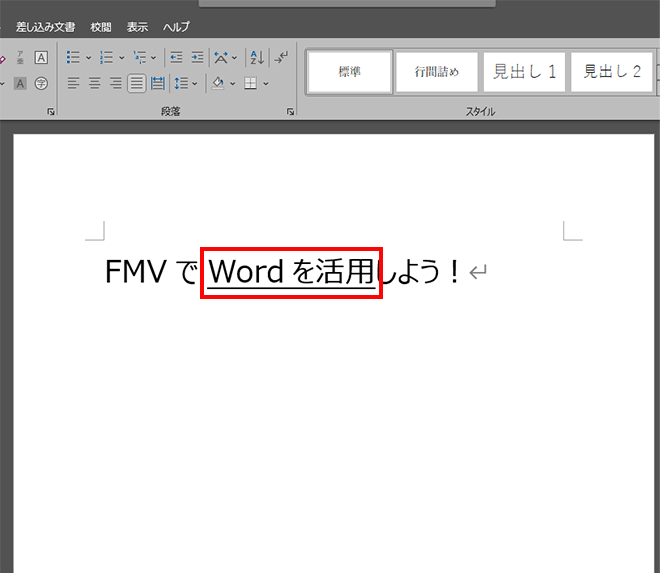Open the borders dropdown arrow
Viewport: 660px width, 573px height.
[x=266, y=83]
